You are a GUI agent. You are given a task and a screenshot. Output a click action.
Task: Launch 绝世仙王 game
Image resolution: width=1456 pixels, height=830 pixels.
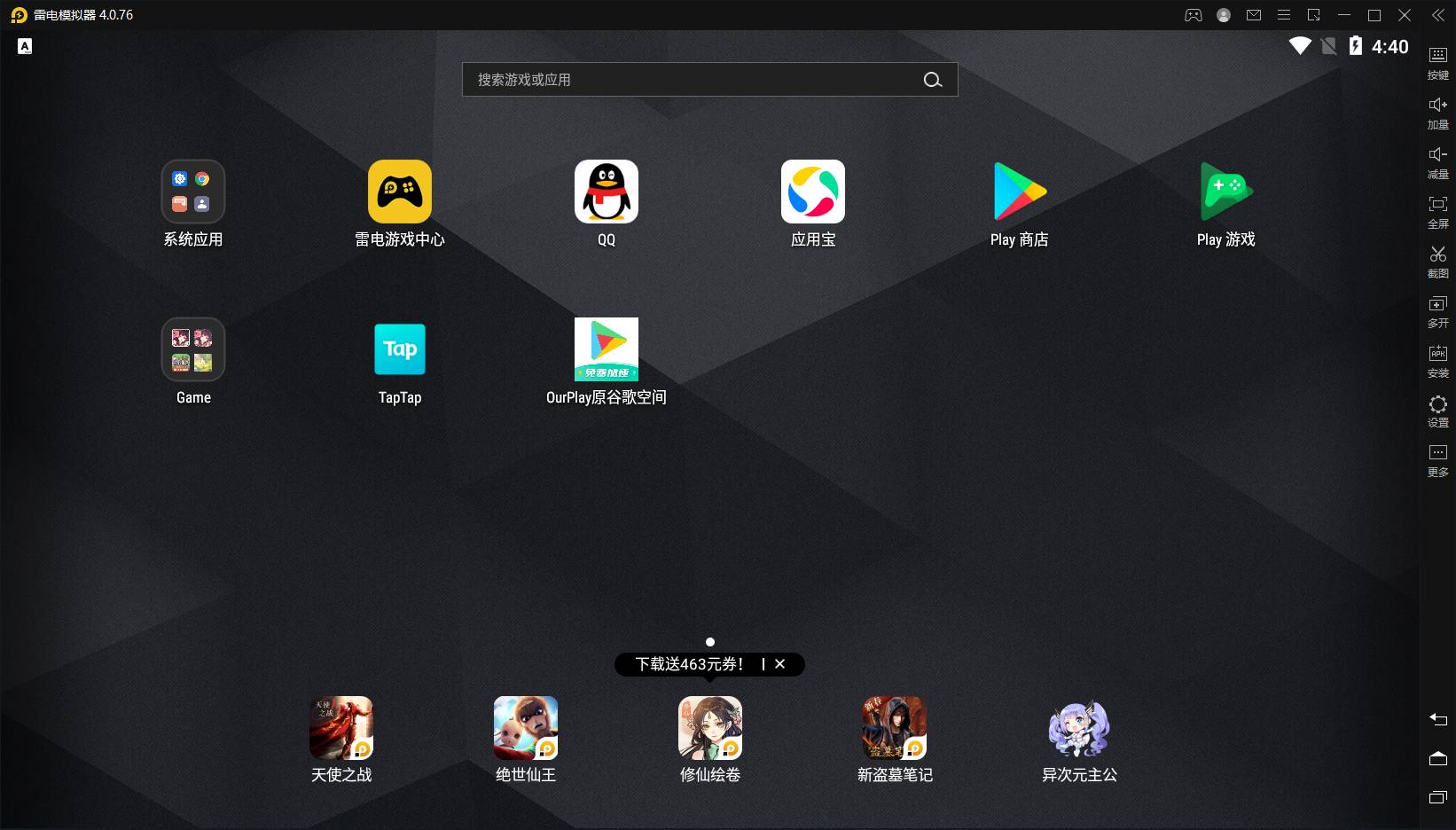[x=526, y=728]
